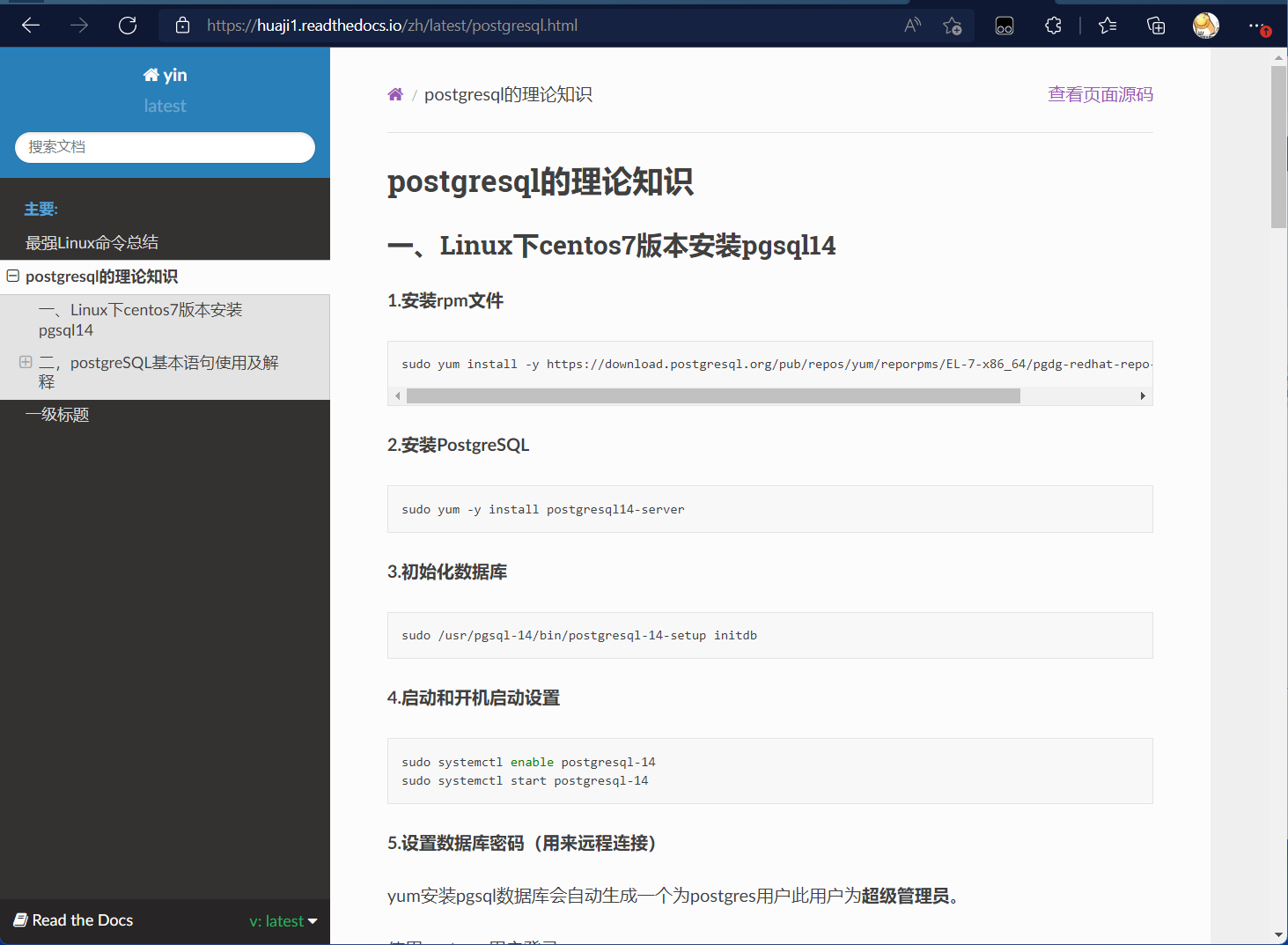This screenshot has height=945, width=1288.
Task: Click the page vertical scrollbar thumb
Action: [1278, 147]
